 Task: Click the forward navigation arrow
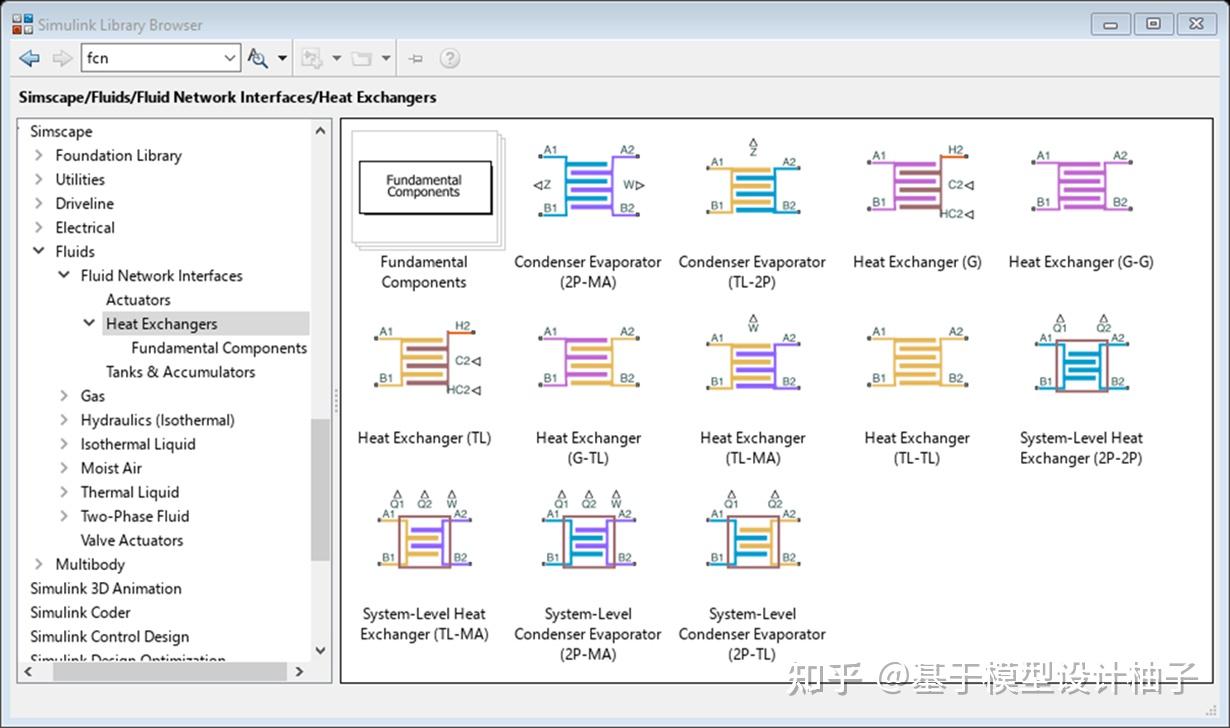[x=60, y=57]
